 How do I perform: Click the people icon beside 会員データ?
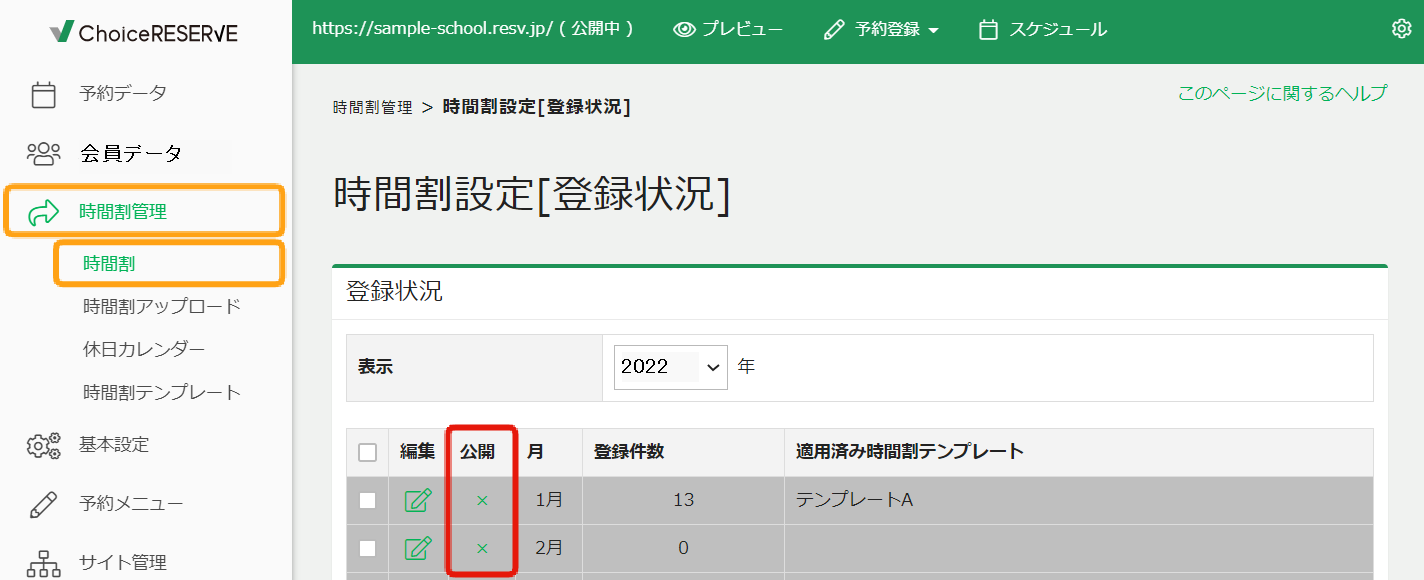[43, 153]
